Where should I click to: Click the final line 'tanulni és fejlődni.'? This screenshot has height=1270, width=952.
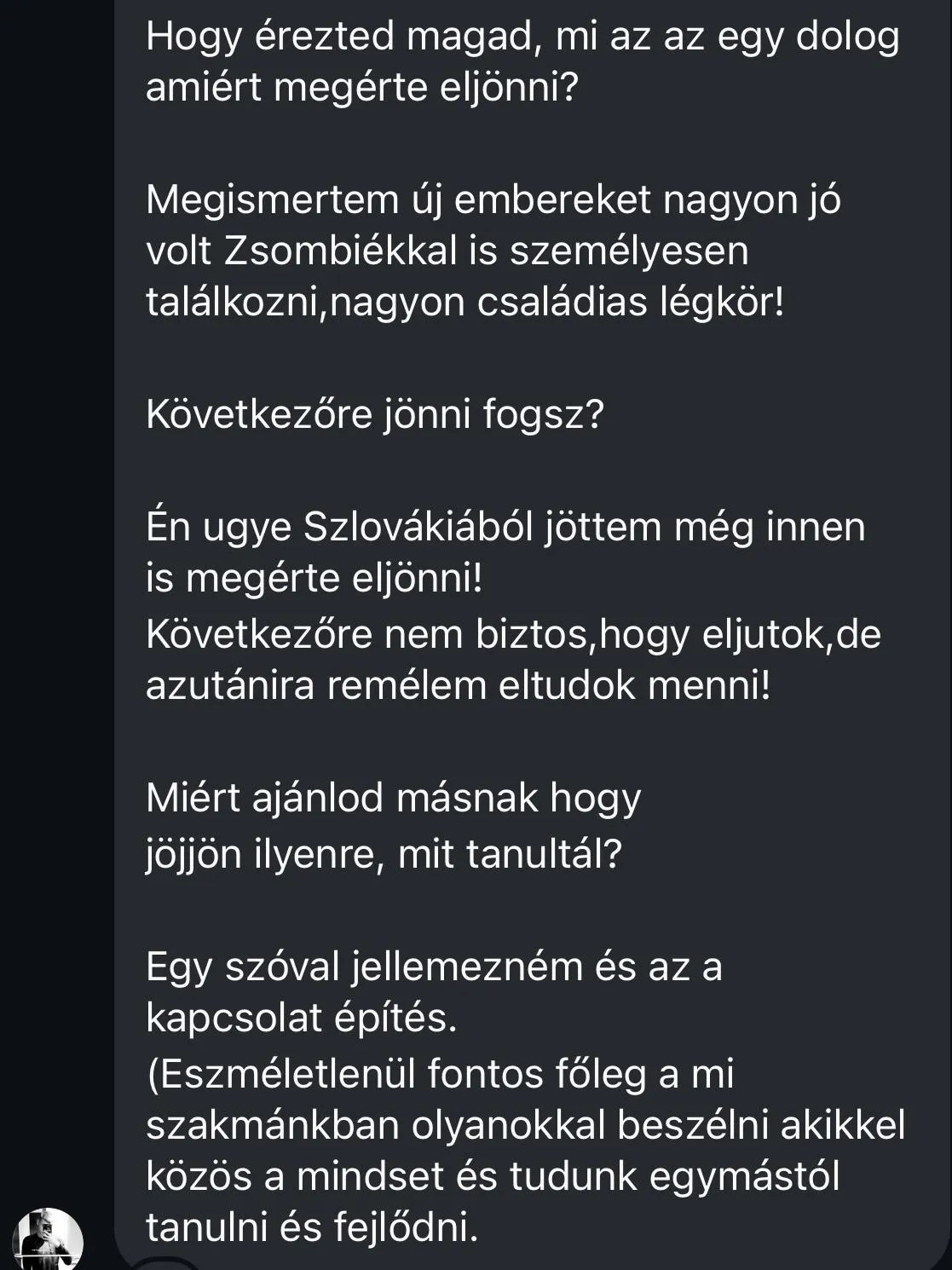coord(312,1228)
